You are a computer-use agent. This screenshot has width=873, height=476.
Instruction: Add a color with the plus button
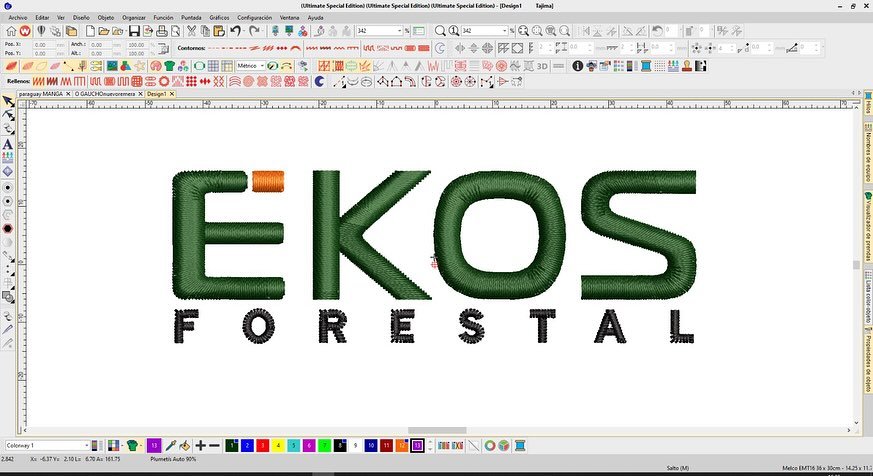click(200, 445)
